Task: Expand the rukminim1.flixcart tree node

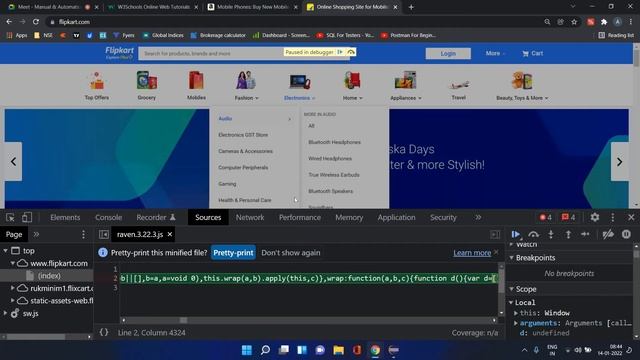Action: [x=13, y=288]
